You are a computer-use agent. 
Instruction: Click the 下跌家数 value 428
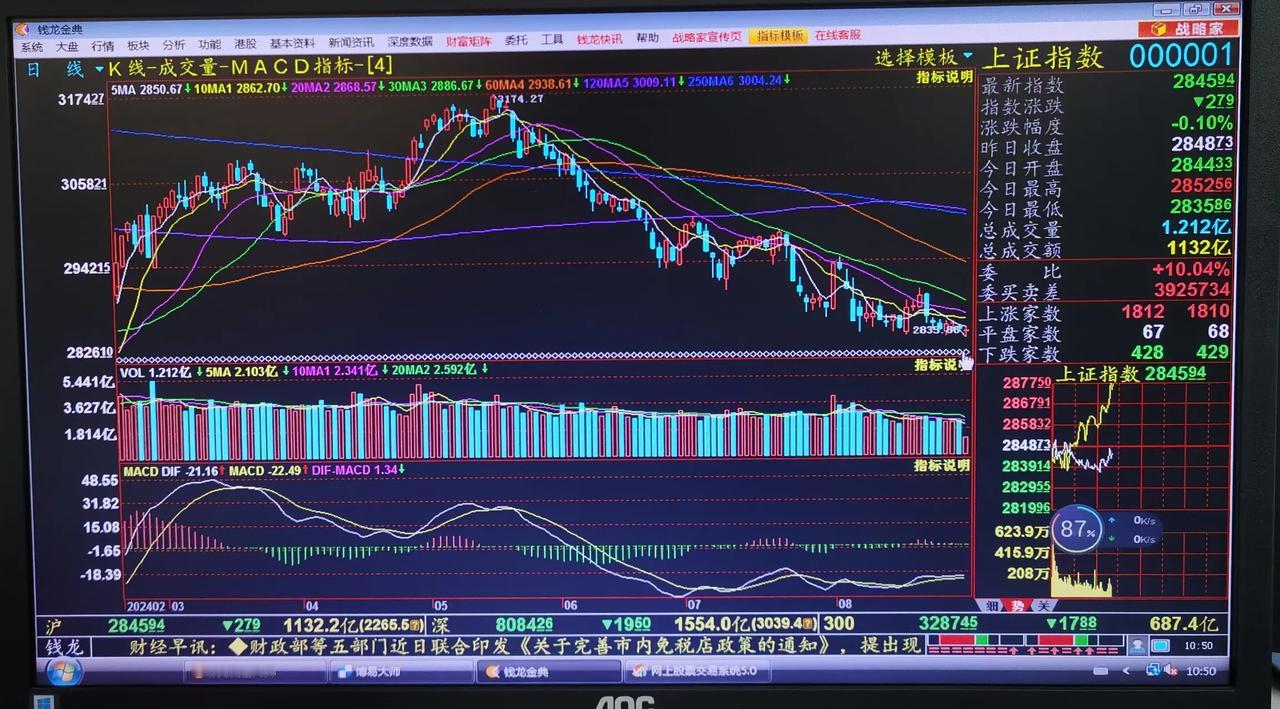click(1146, 352)
